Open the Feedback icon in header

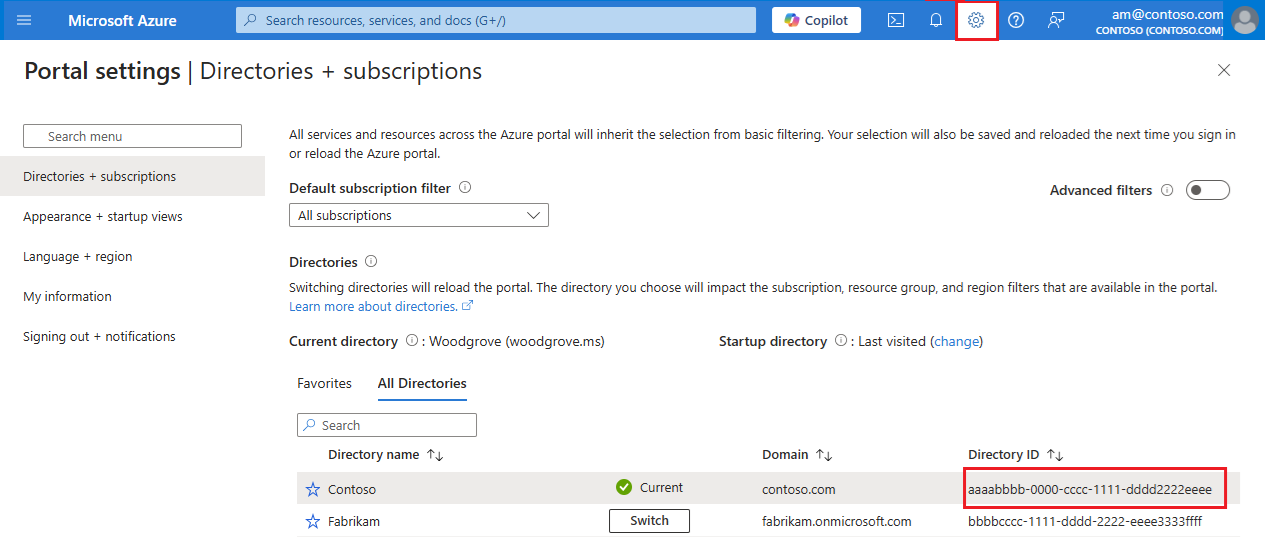tap(1056, 20)
